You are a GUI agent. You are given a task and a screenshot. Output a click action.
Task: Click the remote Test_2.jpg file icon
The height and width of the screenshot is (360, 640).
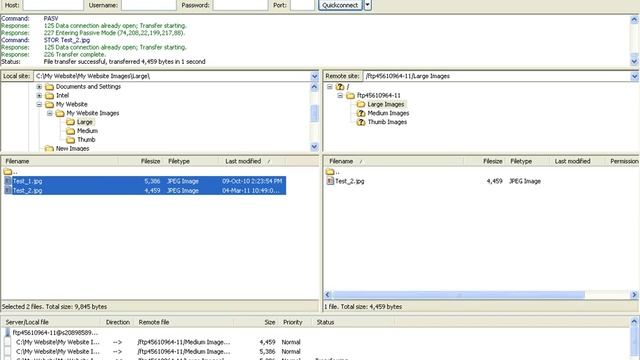[x=330, y=181]
